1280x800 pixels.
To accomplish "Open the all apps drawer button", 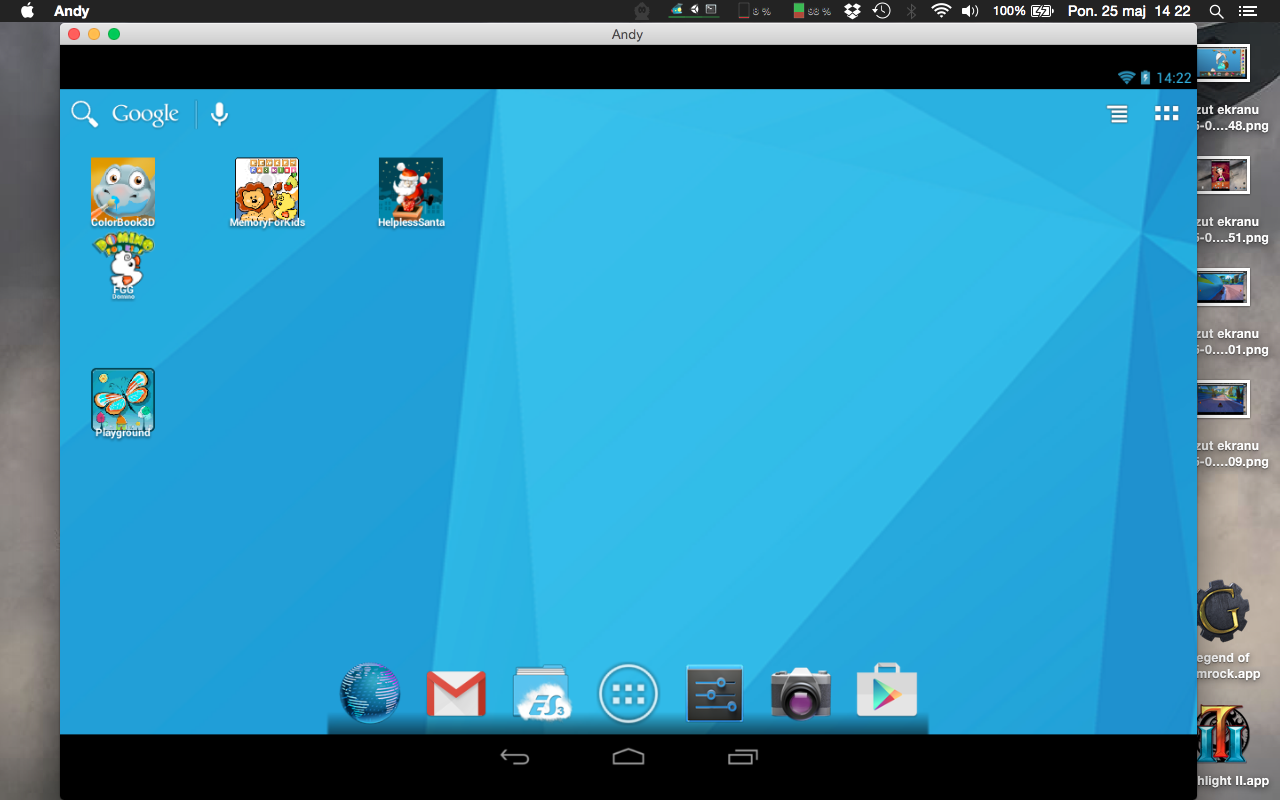I will click(x=628, y=693).
